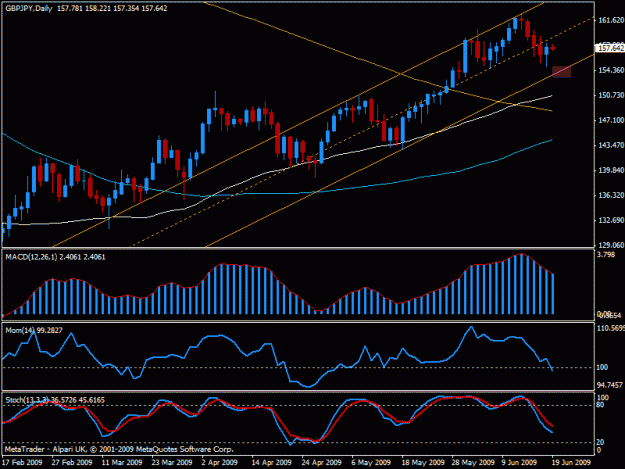Click the 19 Jun 2009 date label
Viewport: 625px width, 469px height.
click(571, 463)
